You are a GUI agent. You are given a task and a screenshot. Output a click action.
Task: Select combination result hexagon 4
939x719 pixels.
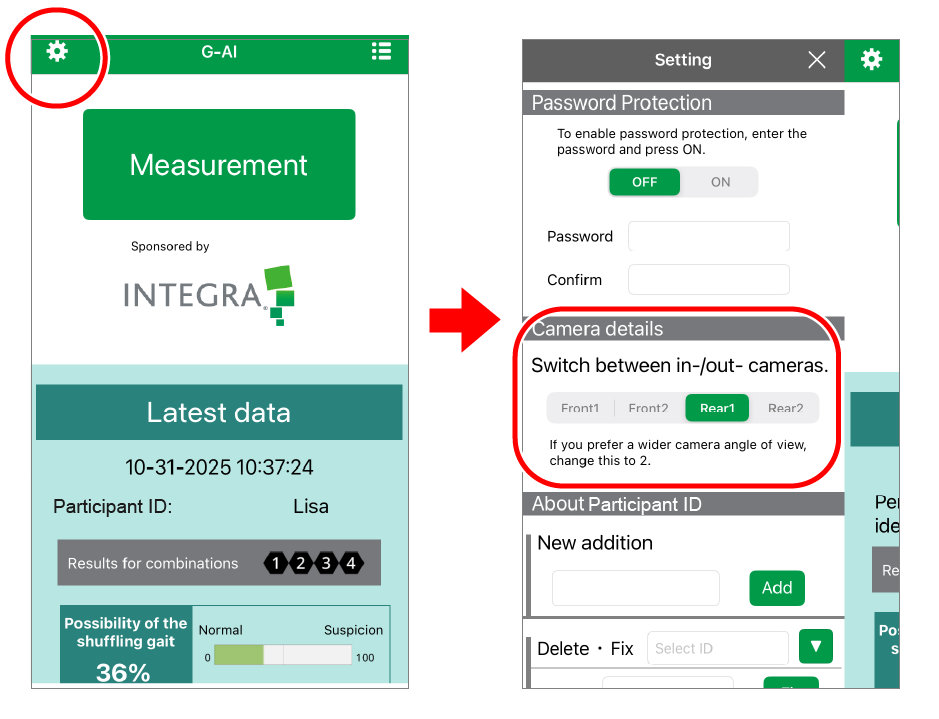[350, 563]
